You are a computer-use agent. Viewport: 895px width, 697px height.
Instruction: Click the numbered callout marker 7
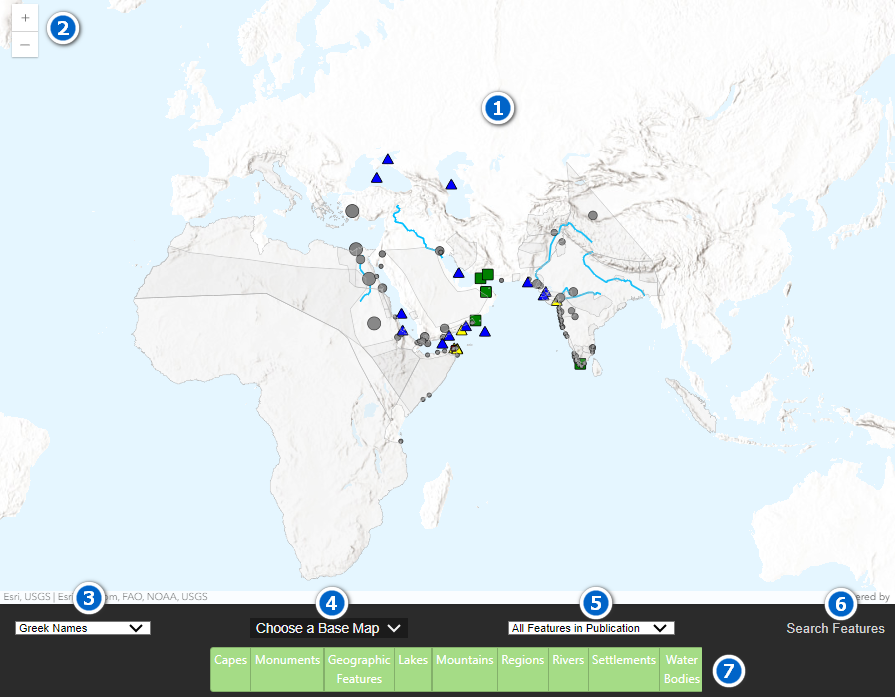727,669
